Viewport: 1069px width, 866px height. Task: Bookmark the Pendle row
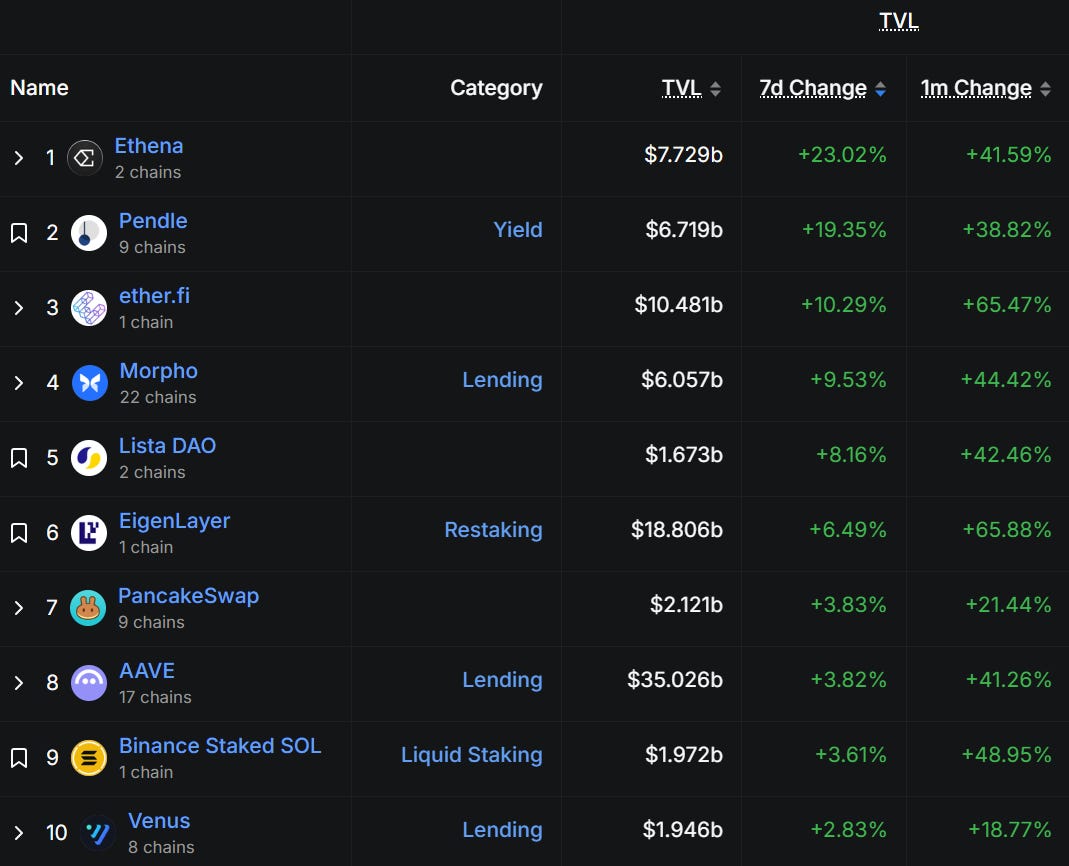[19, 233]
